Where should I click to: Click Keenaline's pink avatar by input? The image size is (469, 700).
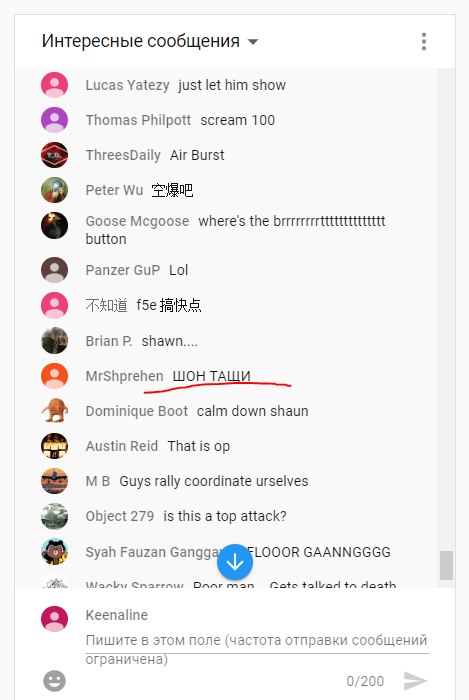[x=54, y=619]
